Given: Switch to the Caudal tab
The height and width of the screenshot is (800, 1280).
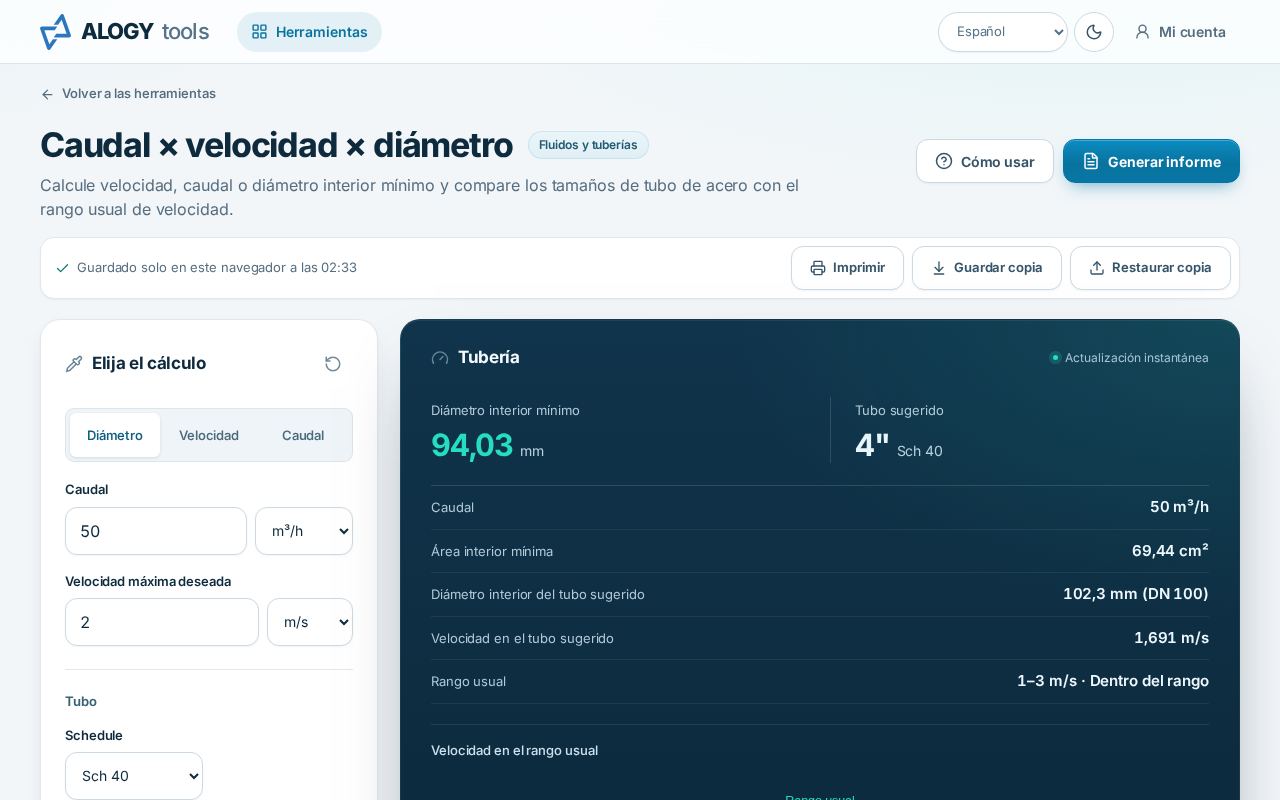Looking at the screenshot, I should (x=303, y=435).
